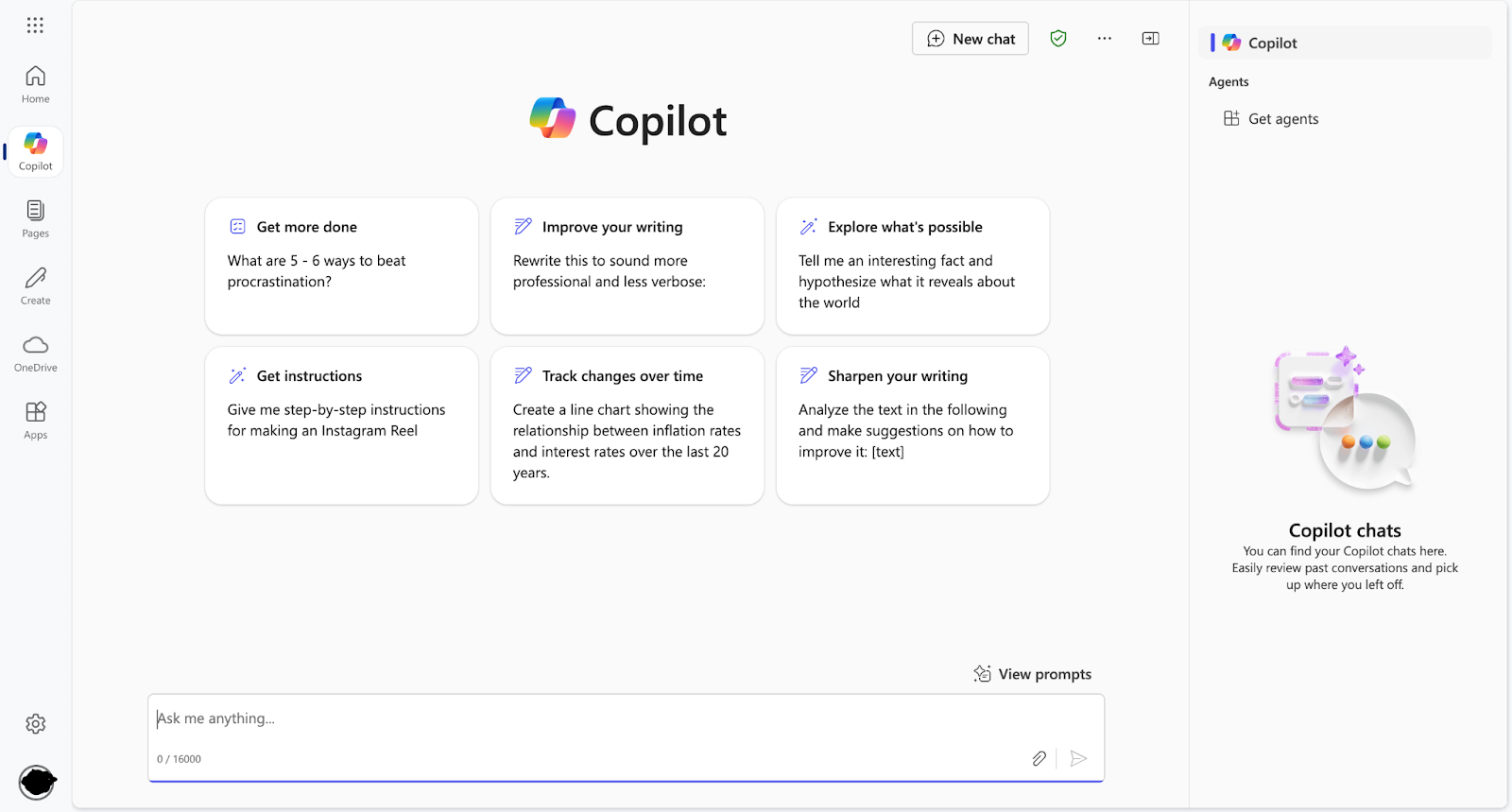This screenshot has width=1512, height=812.
Task: Choose the Get more done prompt card
Action: (341, 266)
